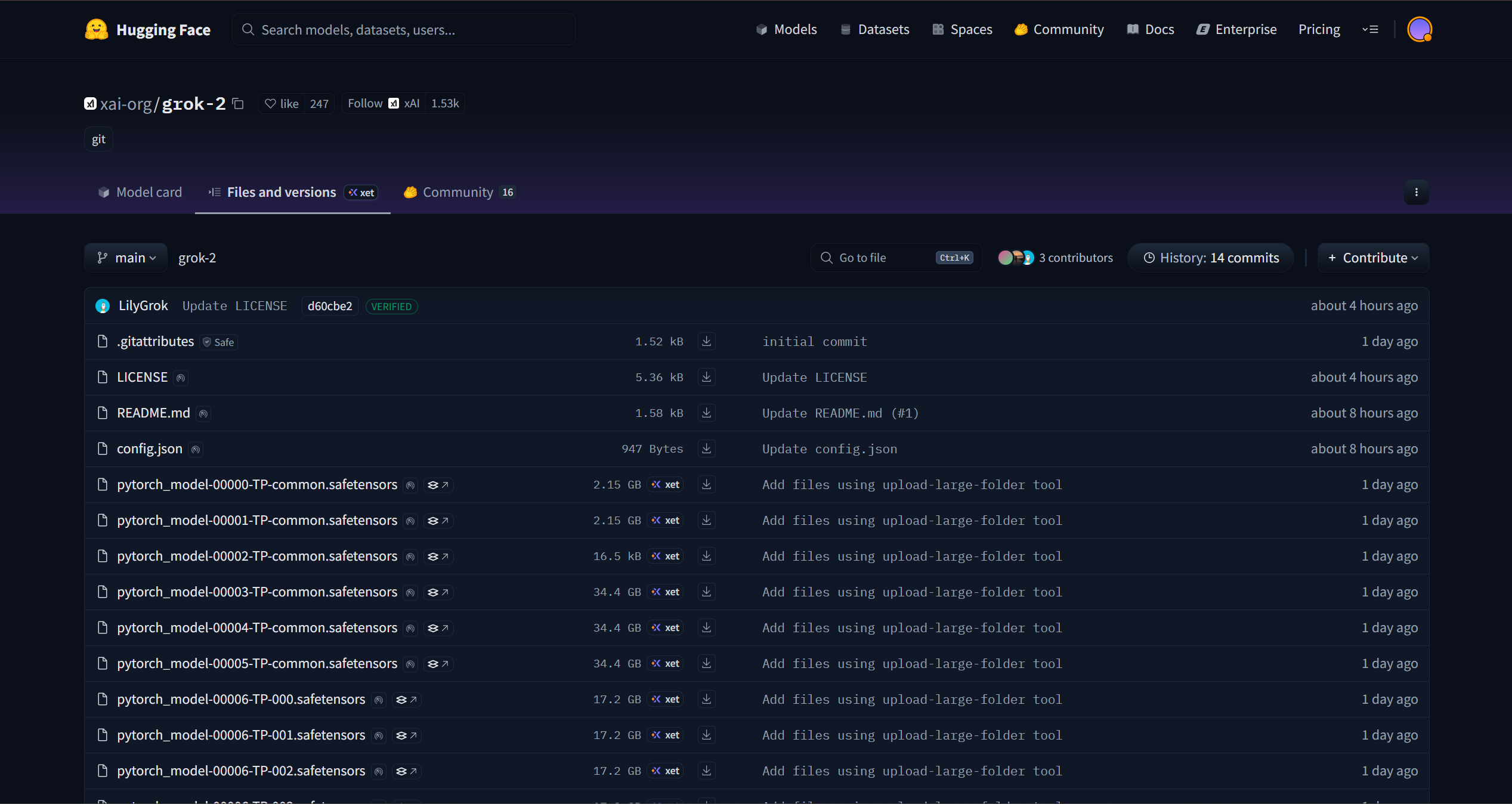Download the README.md file
1512x804 pixels.
tap(706, 413)
